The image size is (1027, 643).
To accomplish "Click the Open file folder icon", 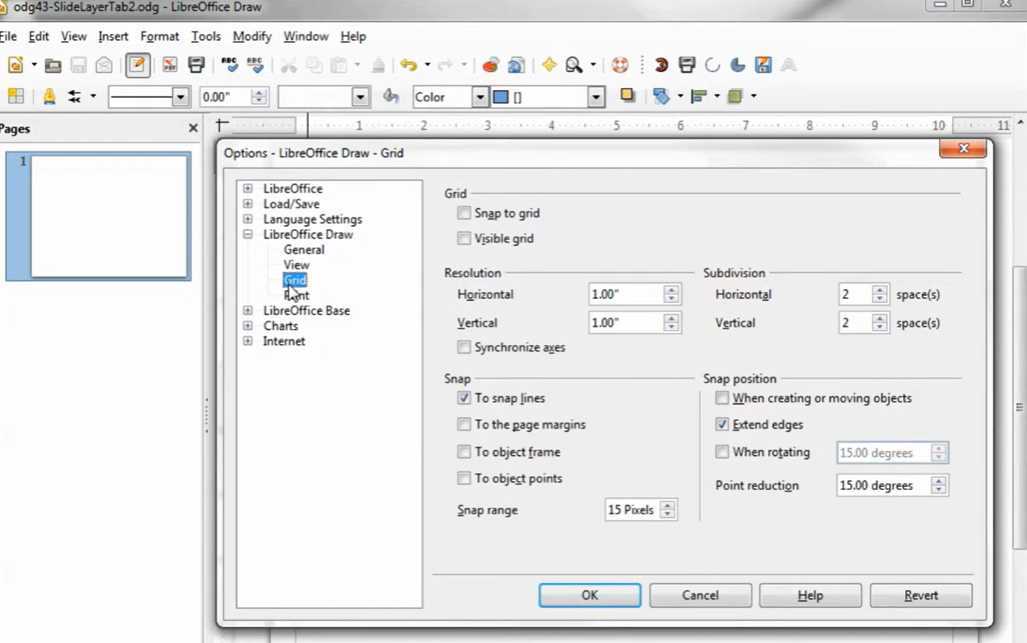I will click(x=53, y=65).
